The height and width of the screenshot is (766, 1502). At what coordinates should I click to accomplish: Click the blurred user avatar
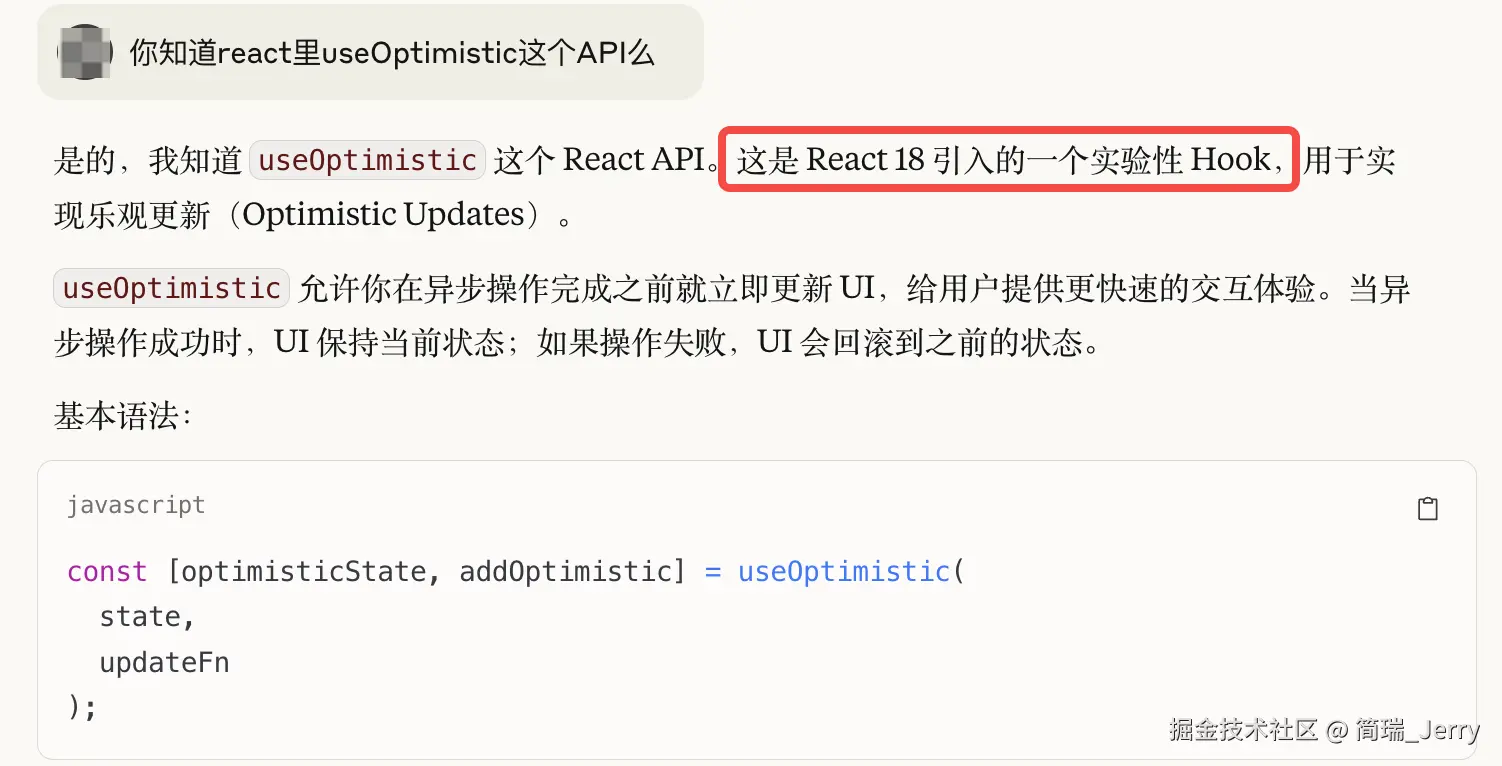[x=84, y=52]
